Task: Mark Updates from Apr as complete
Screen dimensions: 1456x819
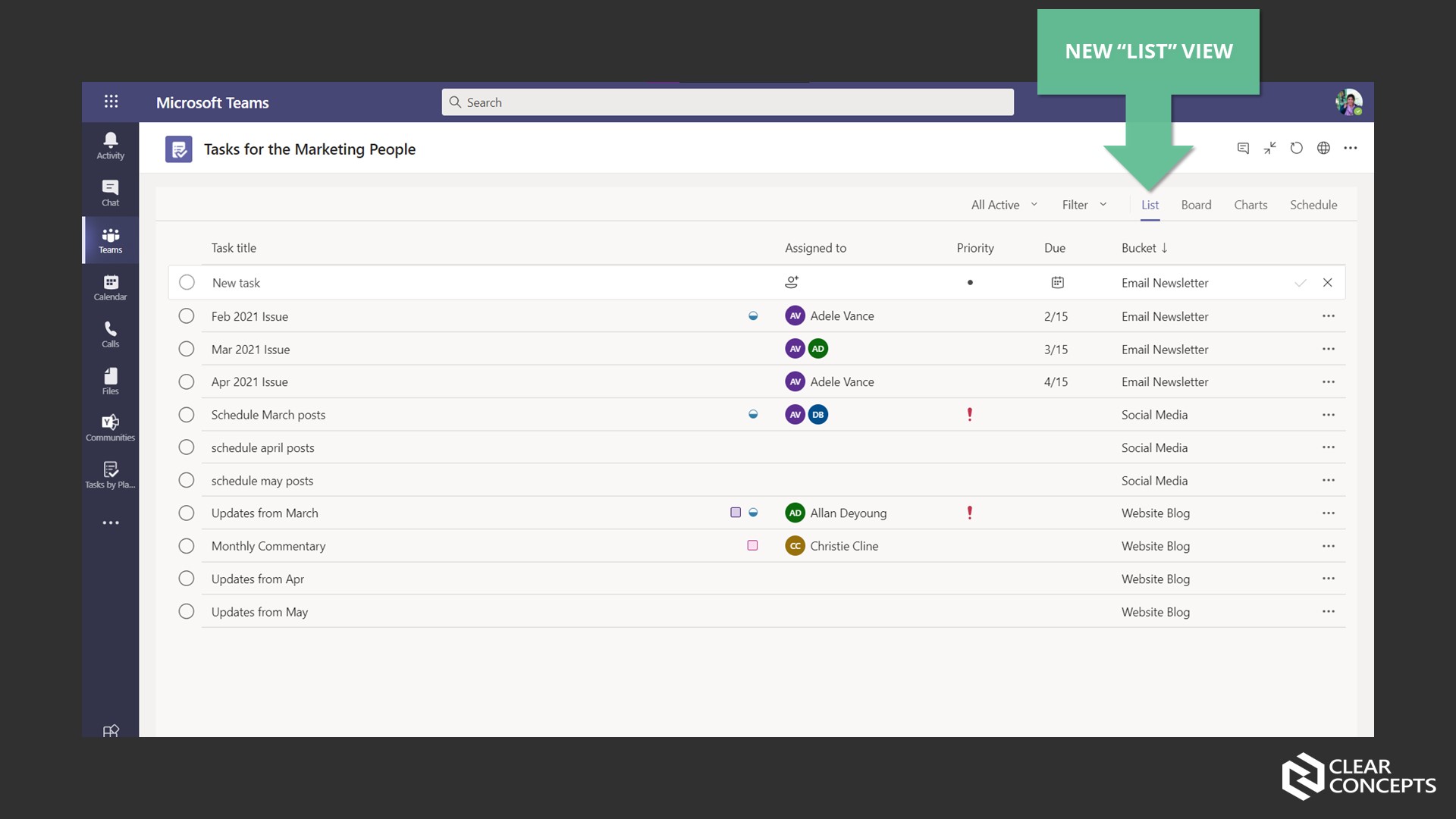Action: coord(187,579)
